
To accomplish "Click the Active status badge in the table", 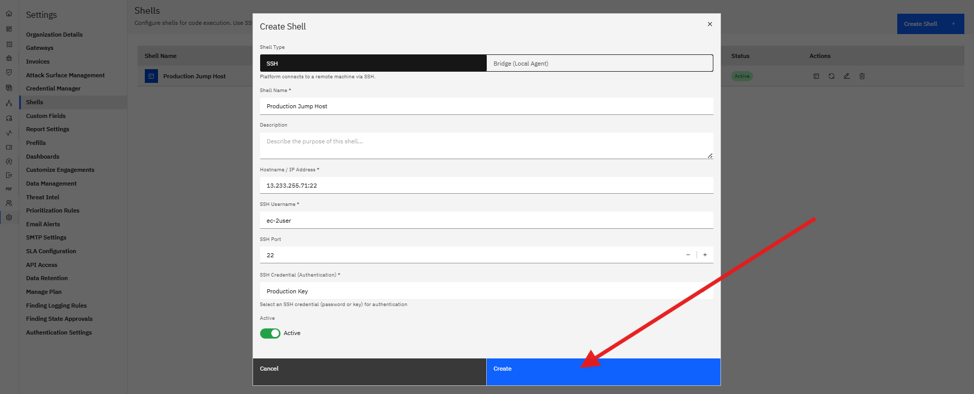I will coord(742,76).
